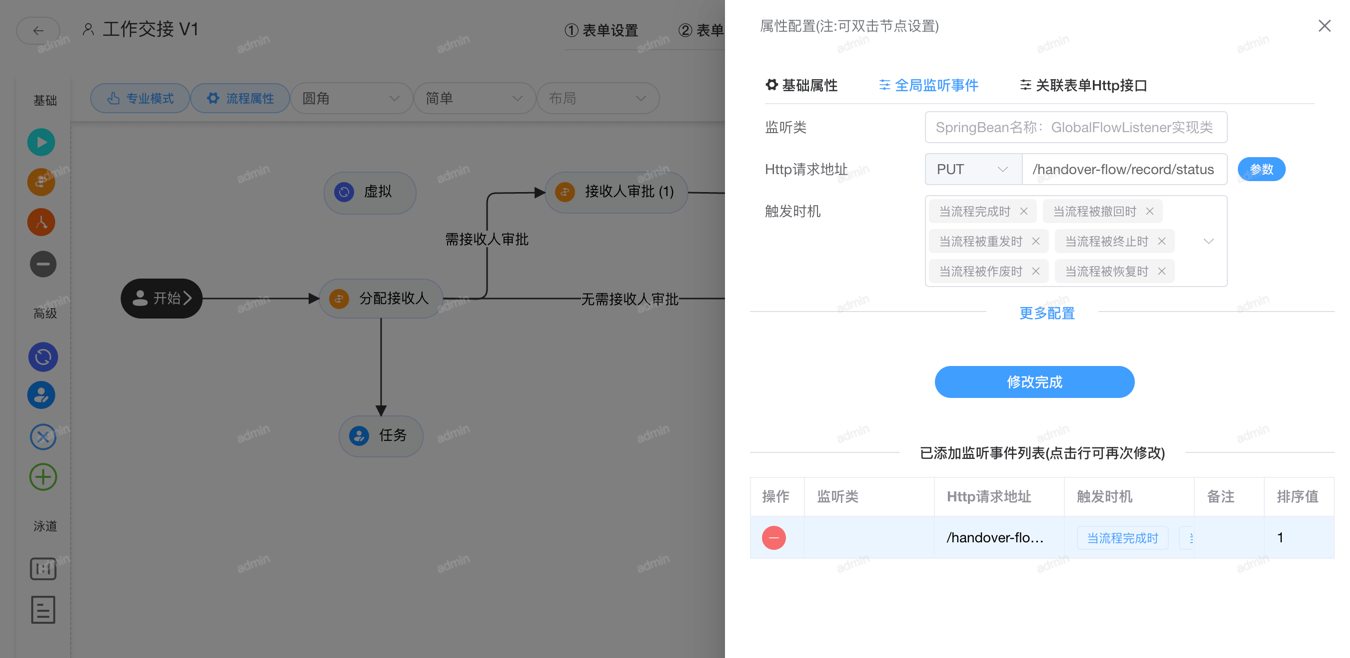The width and height of the screenshot is (1350, 658).
Task: Expand the 更多配置 link
Action: coord(1046,313)
